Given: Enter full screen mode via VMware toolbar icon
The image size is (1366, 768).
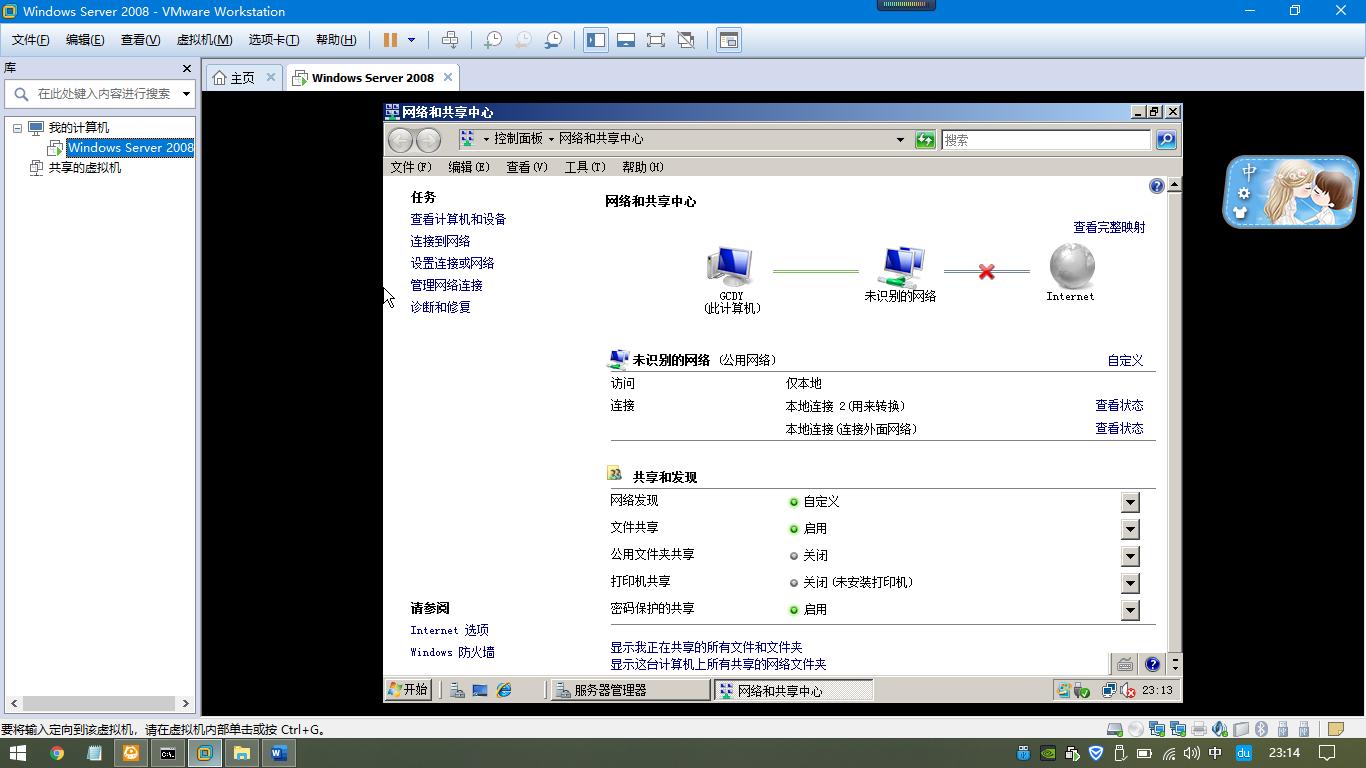Looking at the screenshot, I should pos(656,40).
